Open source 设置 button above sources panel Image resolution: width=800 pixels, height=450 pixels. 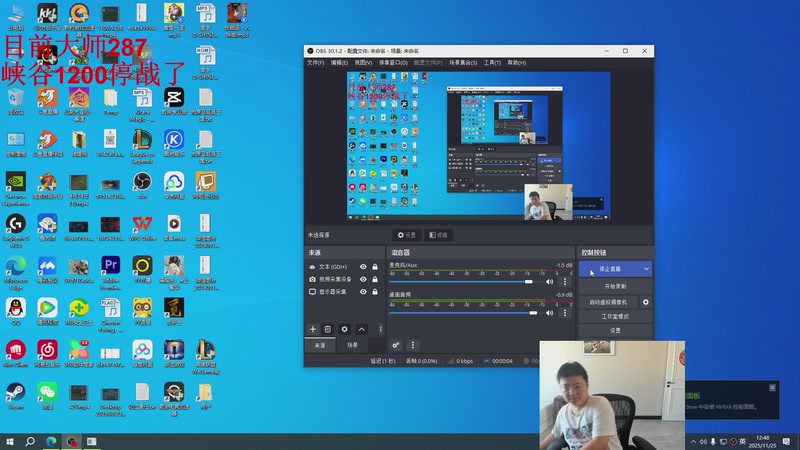[x=407, y=235]
